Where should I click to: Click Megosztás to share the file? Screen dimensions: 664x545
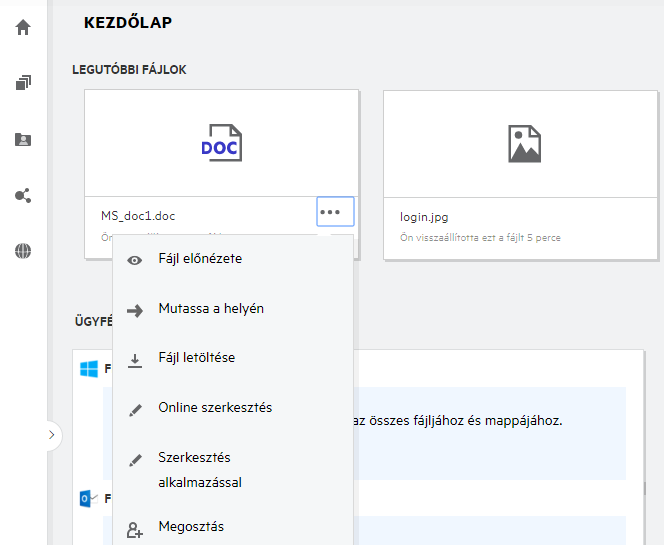(x=191, y=527)
